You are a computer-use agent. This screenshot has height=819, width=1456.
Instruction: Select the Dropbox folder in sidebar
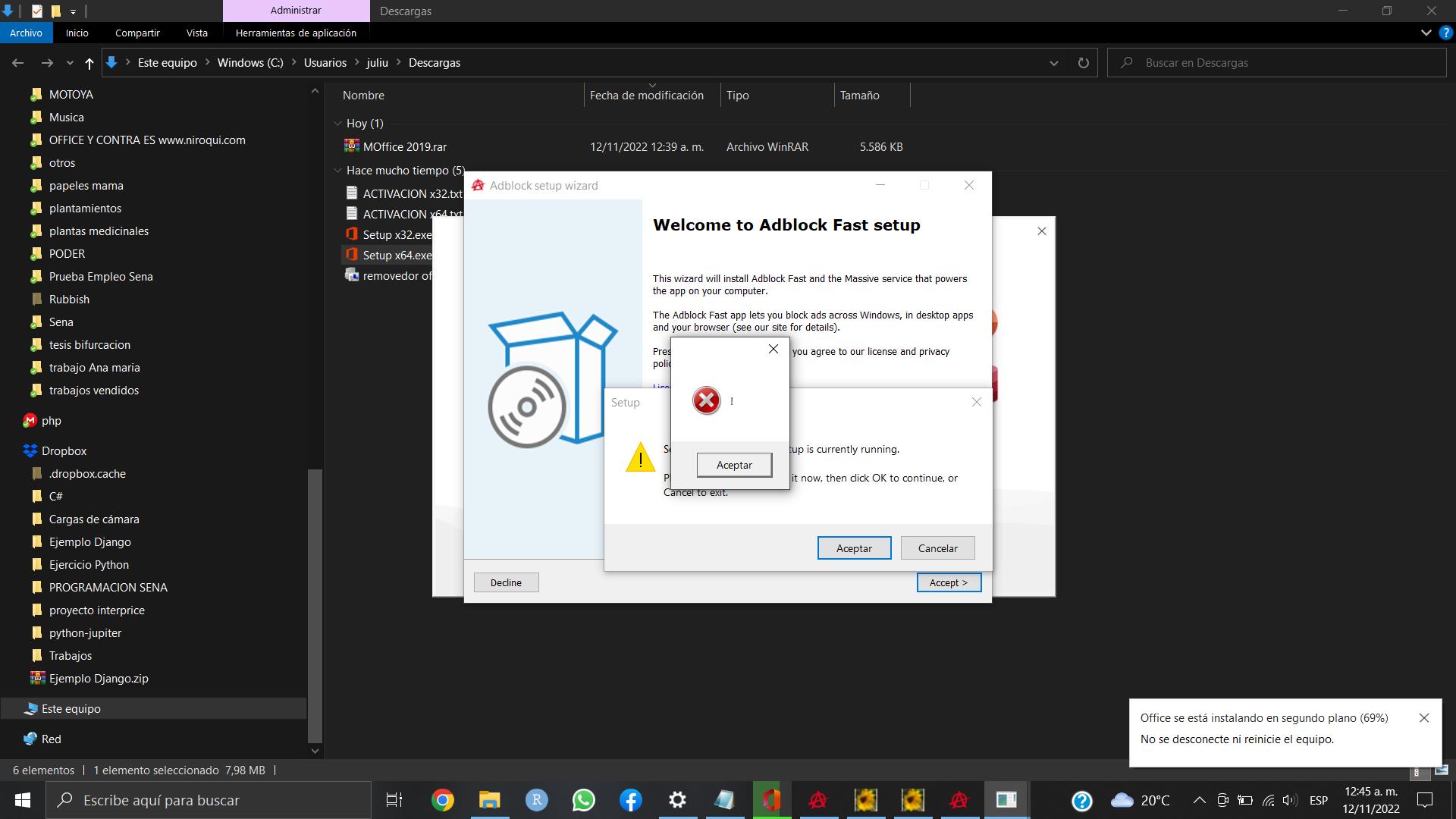(64, 451)
